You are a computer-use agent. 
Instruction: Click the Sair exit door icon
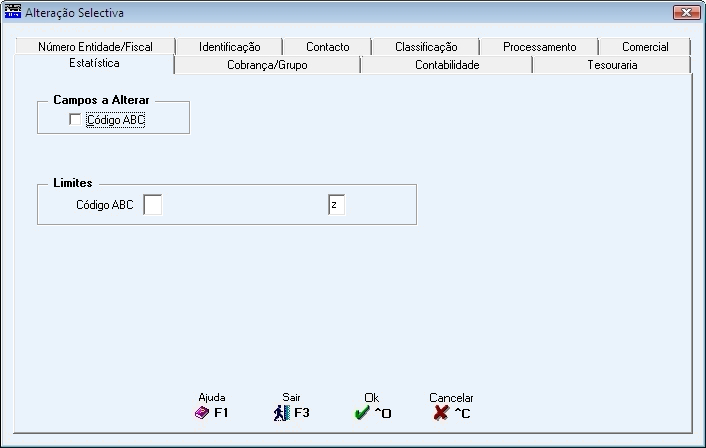point(282,412)
